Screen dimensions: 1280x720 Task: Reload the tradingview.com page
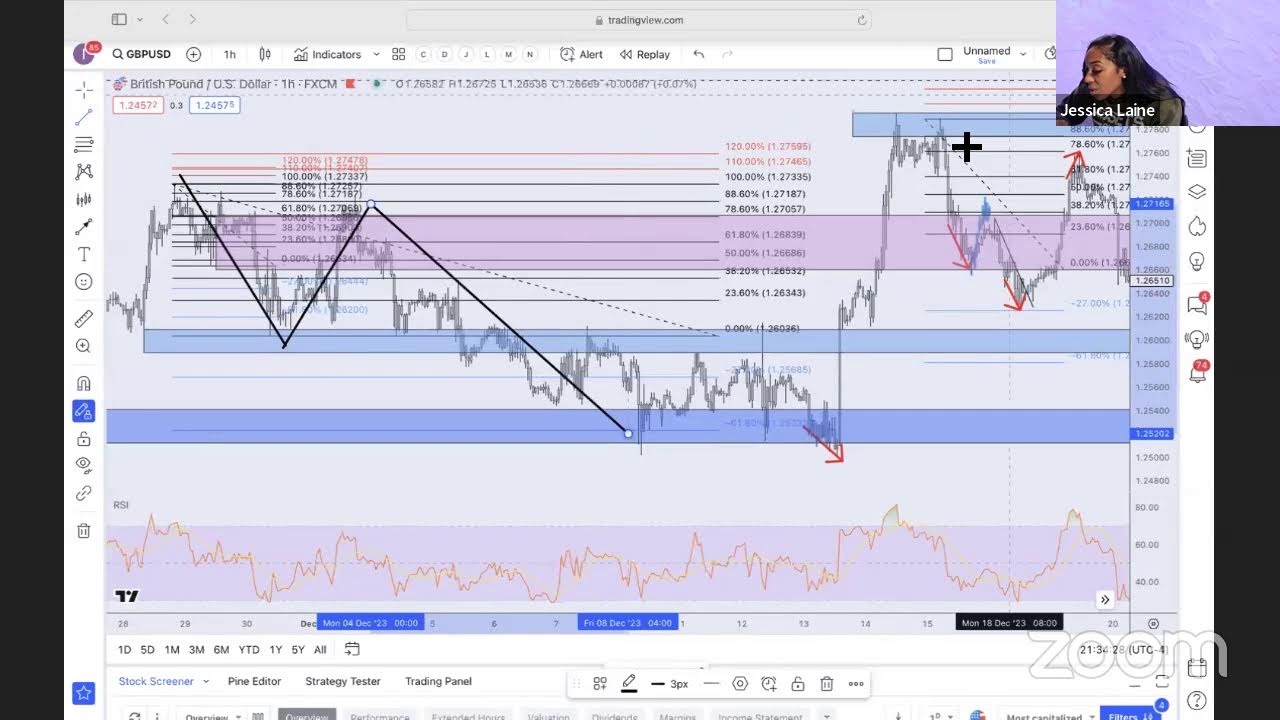pyautogui.click(x=862, y=20)
